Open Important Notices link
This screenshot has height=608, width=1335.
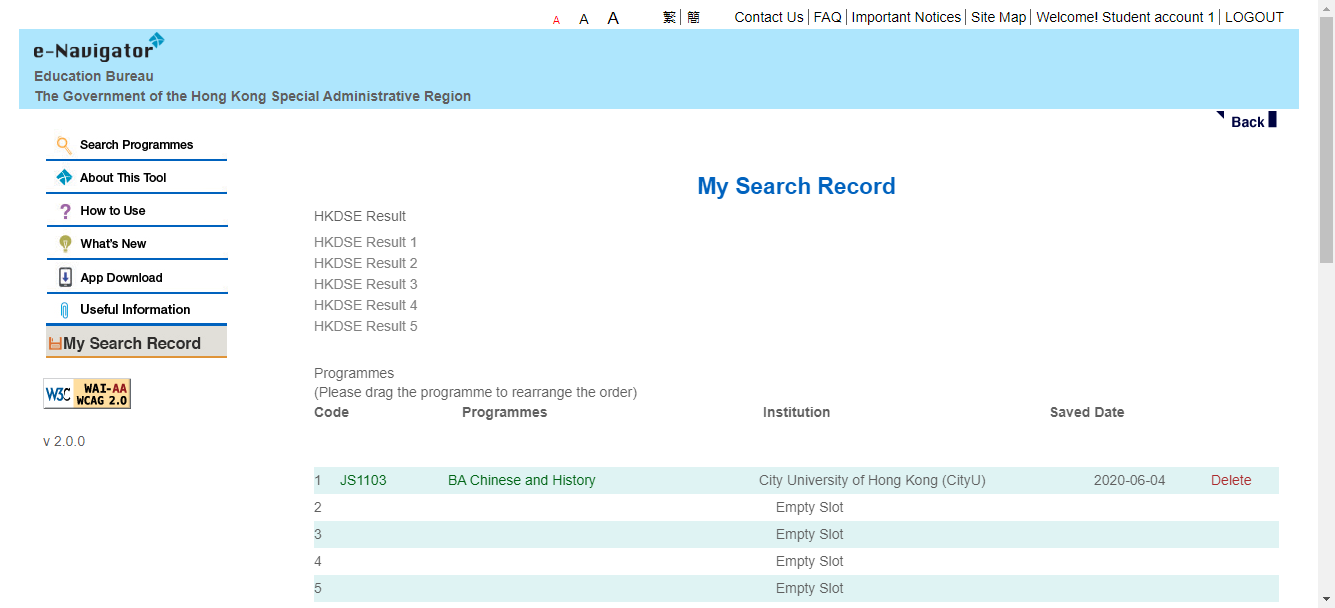tap(906, 17)
